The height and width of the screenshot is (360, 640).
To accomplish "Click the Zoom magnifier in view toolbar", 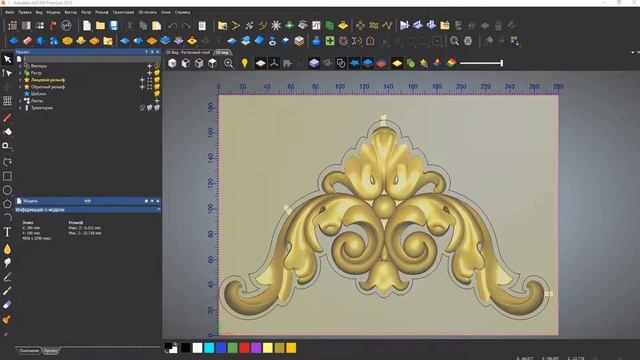I will coord(229,63).
